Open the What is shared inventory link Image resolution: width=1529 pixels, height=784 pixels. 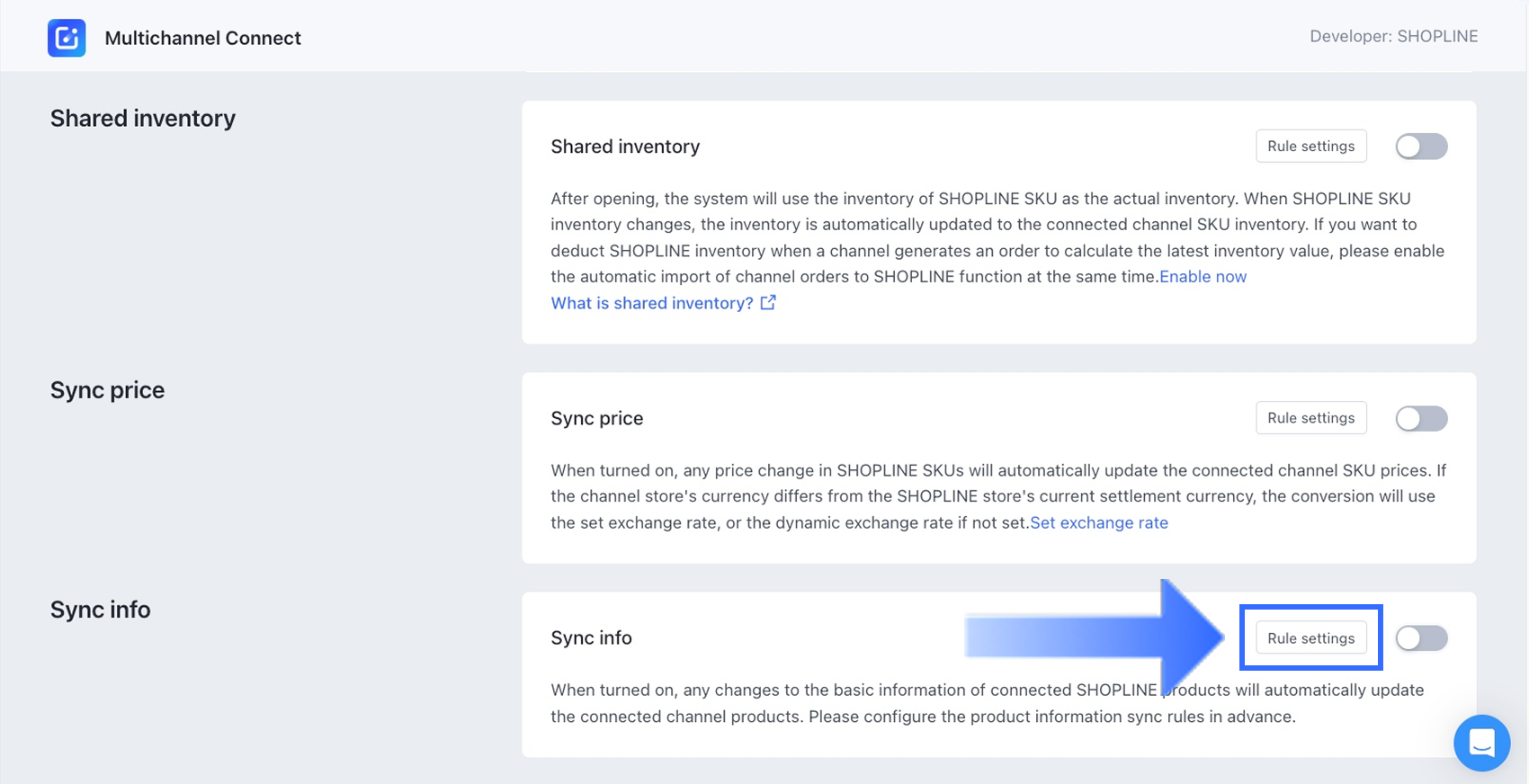[652, 303]
